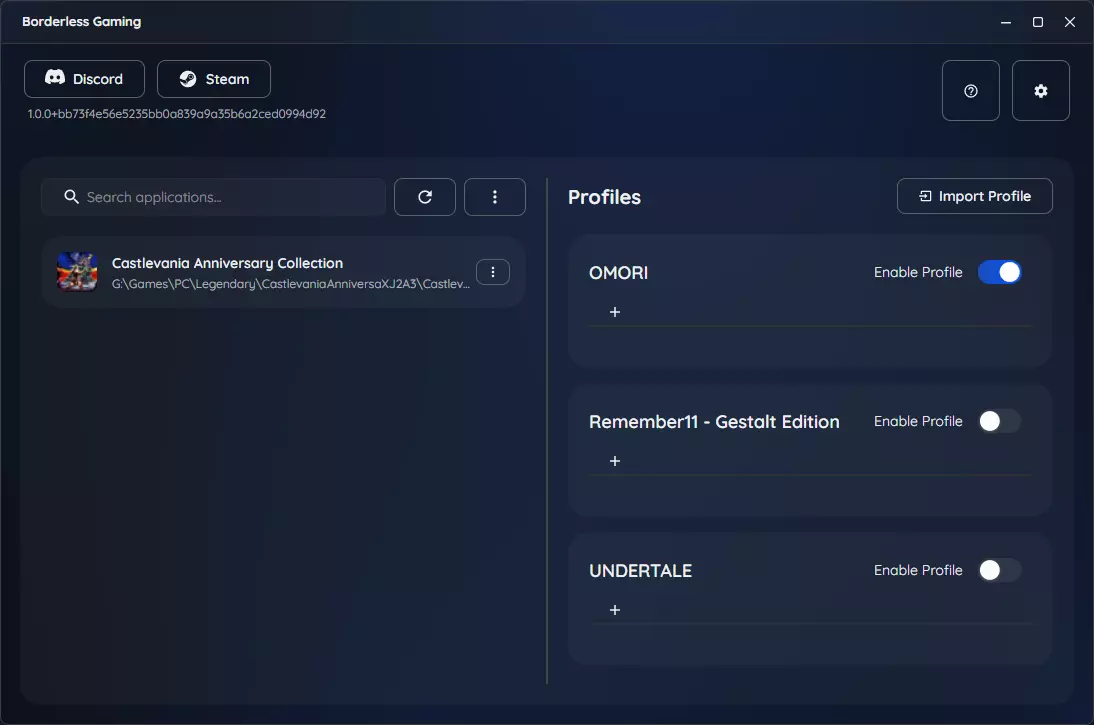Image resolution: width=1094 pixels, height=725 pixels.
Task: Add an entry under Remember11 profile
Action: tap(615, 461)
